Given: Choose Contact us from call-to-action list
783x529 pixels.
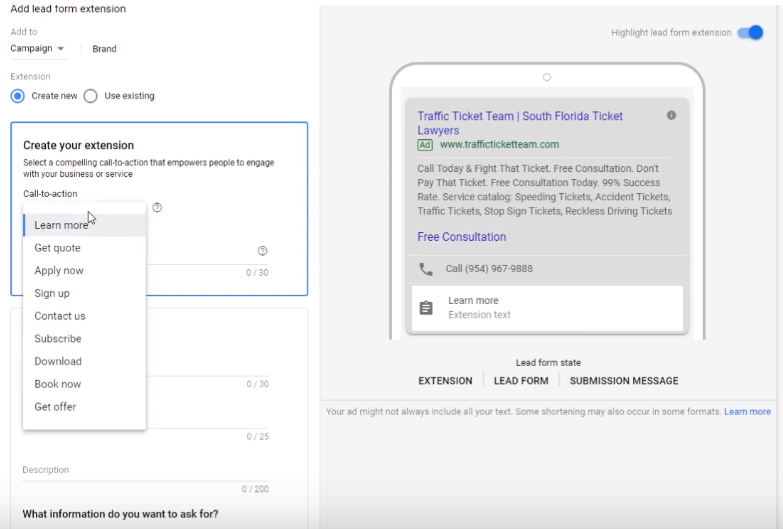Looking at the screenshot, I should click(84, 316).
